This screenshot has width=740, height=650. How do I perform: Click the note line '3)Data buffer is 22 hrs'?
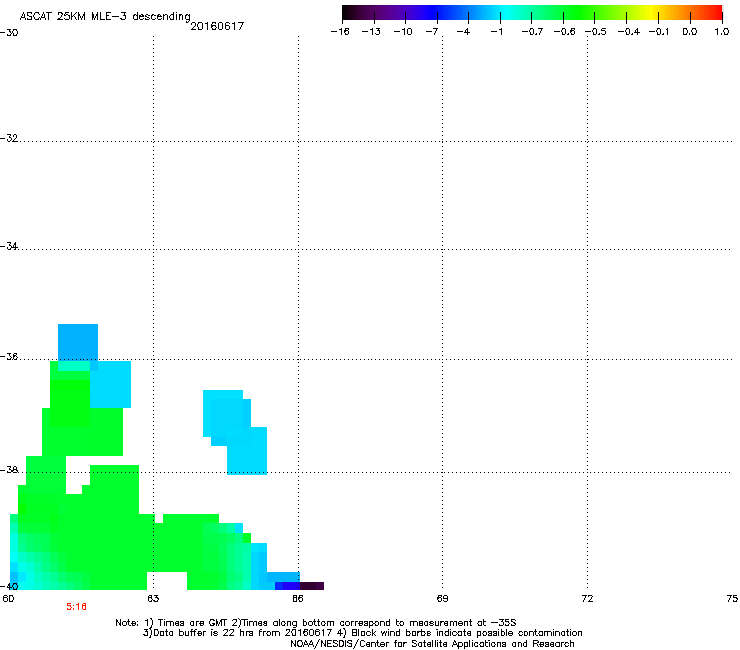click(x=362, y=633)
